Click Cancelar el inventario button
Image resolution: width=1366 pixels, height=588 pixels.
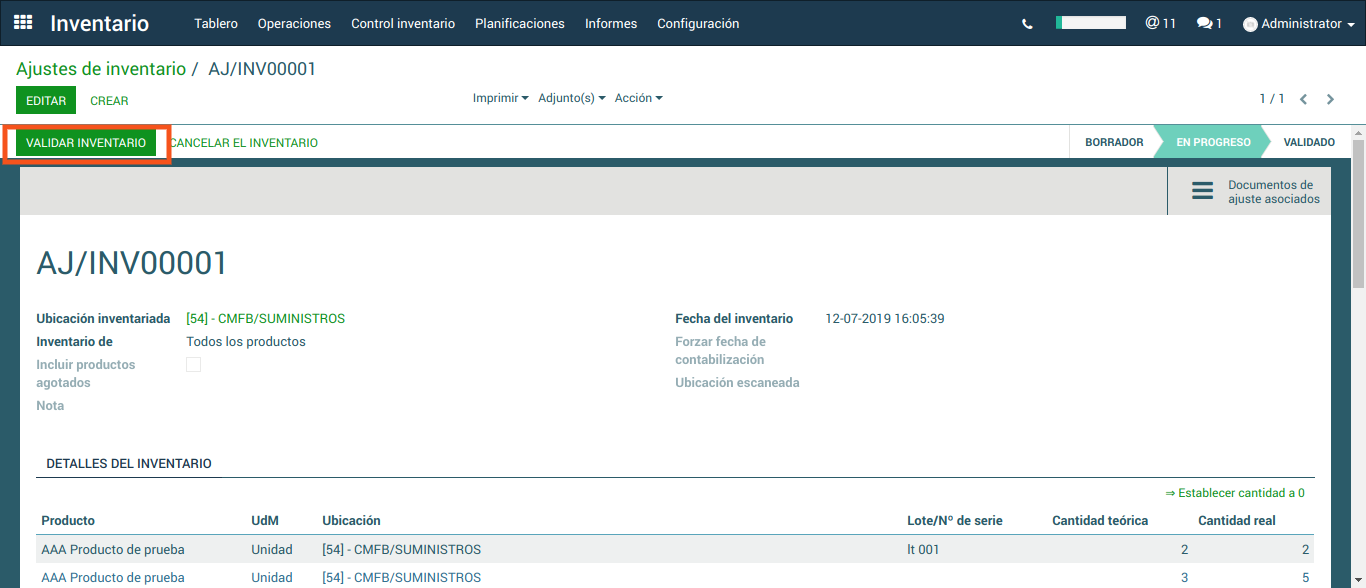point(244,143)
